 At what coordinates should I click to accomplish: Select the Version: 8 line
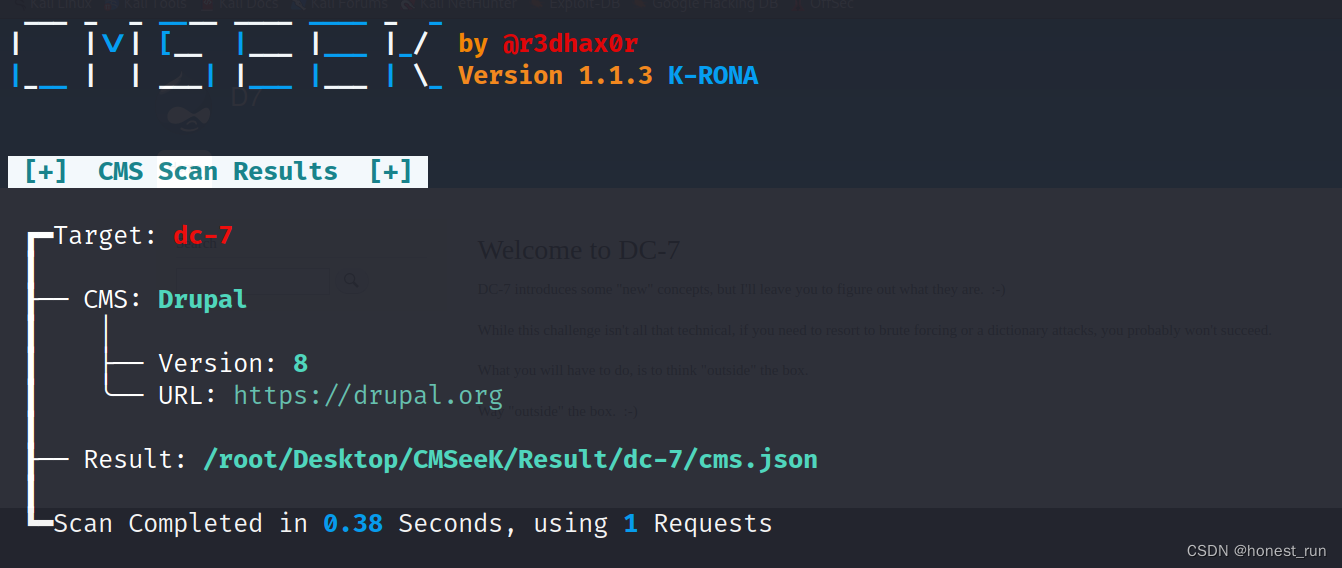pos(233,363)
